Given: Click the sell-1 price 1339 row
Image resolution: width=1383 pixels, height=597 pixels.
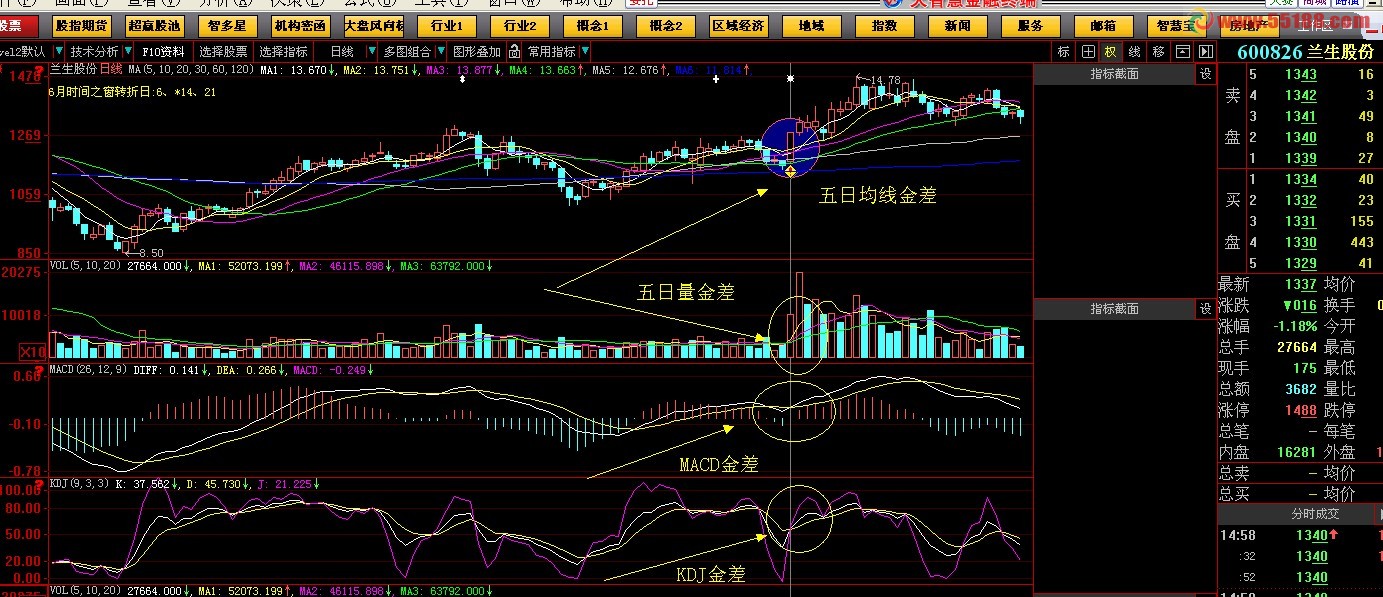Looking at the screenshot, I should pos(1312,158).
